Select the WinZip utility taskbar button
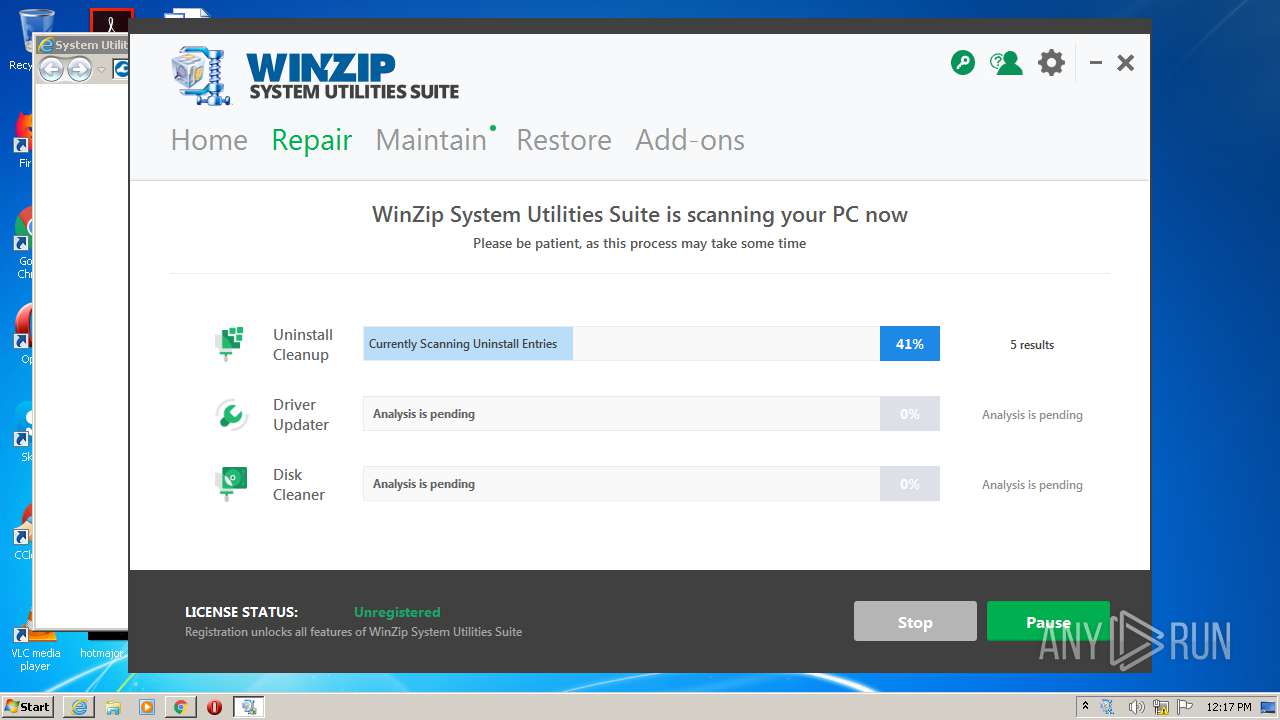The height and width of the screenshot is (720, 1280). 248,706
